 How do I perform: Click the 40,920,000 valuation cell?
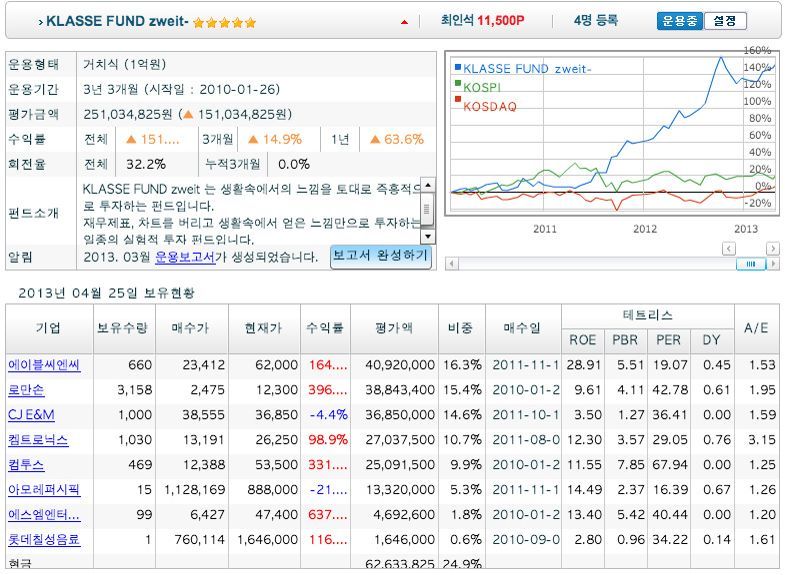click(x=400, y=365)
